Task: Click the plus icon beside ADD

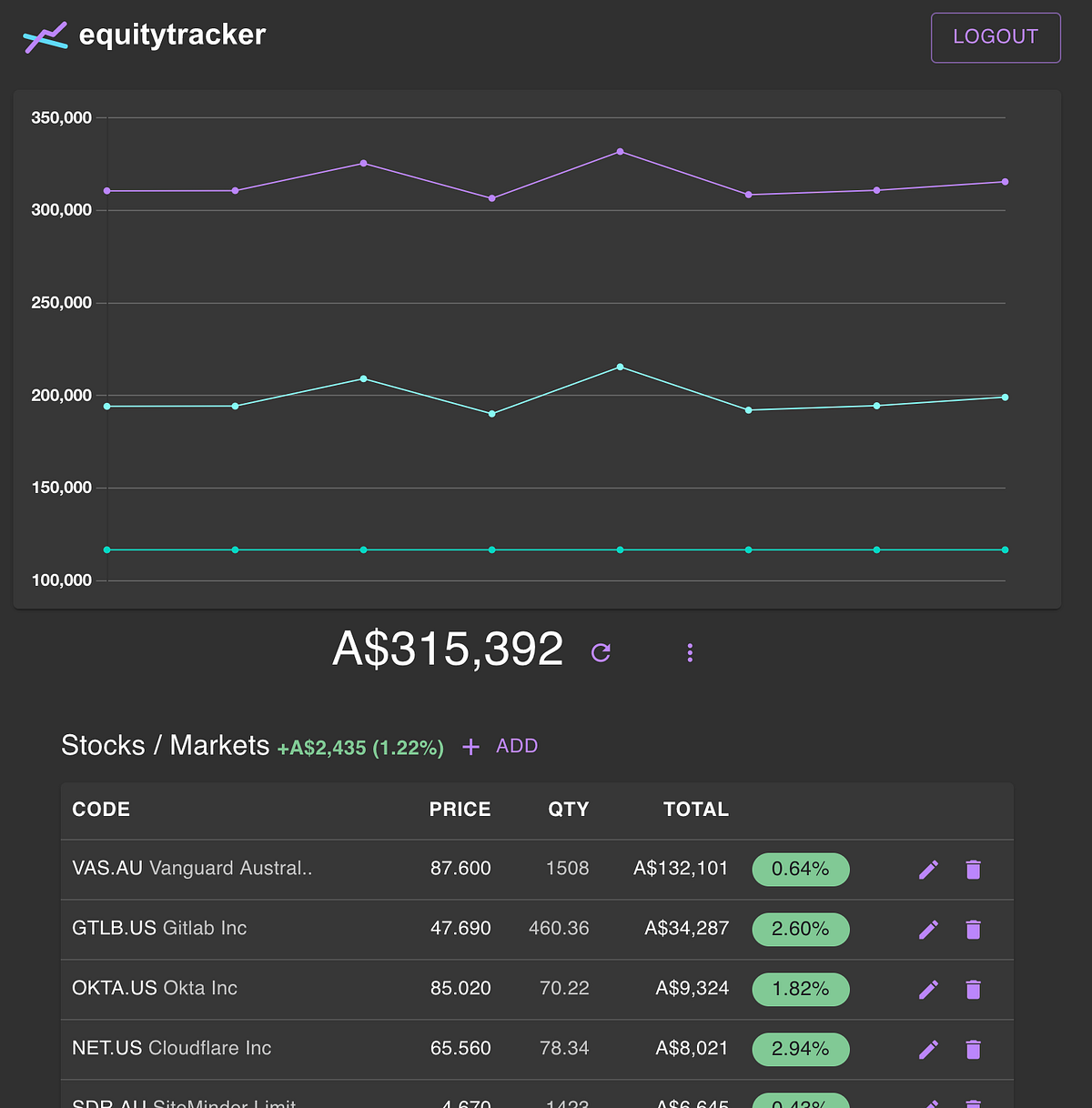Action: tap(470, 747)
